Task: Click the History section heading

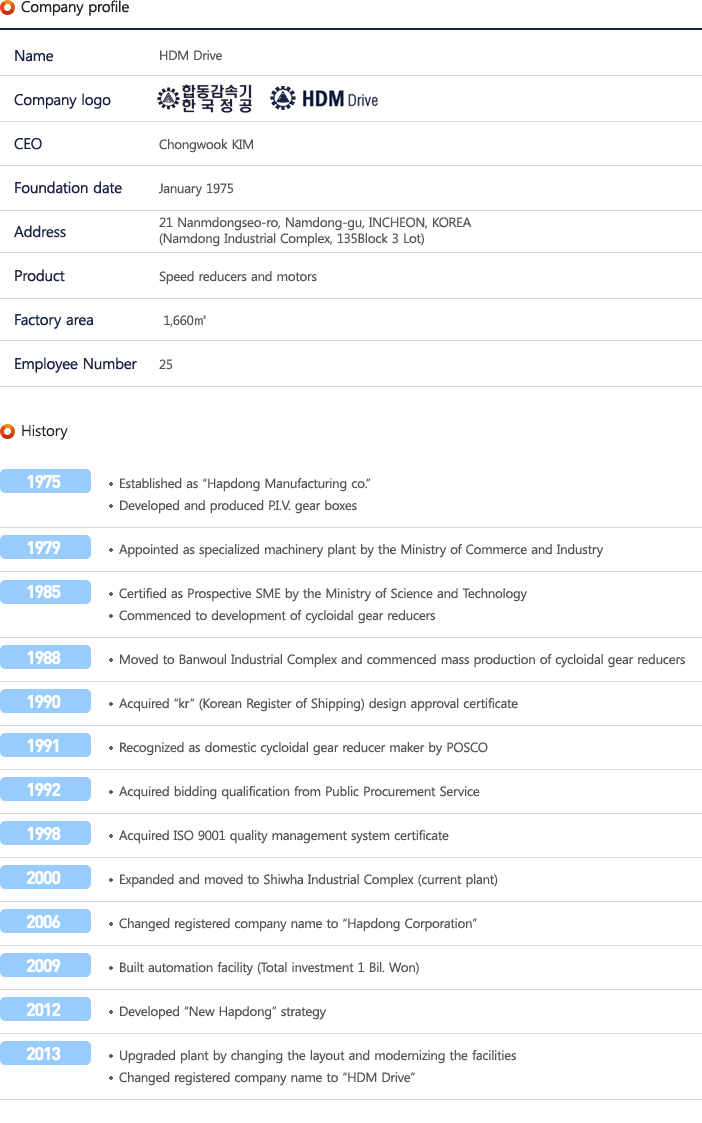Action: pos(44,431)
